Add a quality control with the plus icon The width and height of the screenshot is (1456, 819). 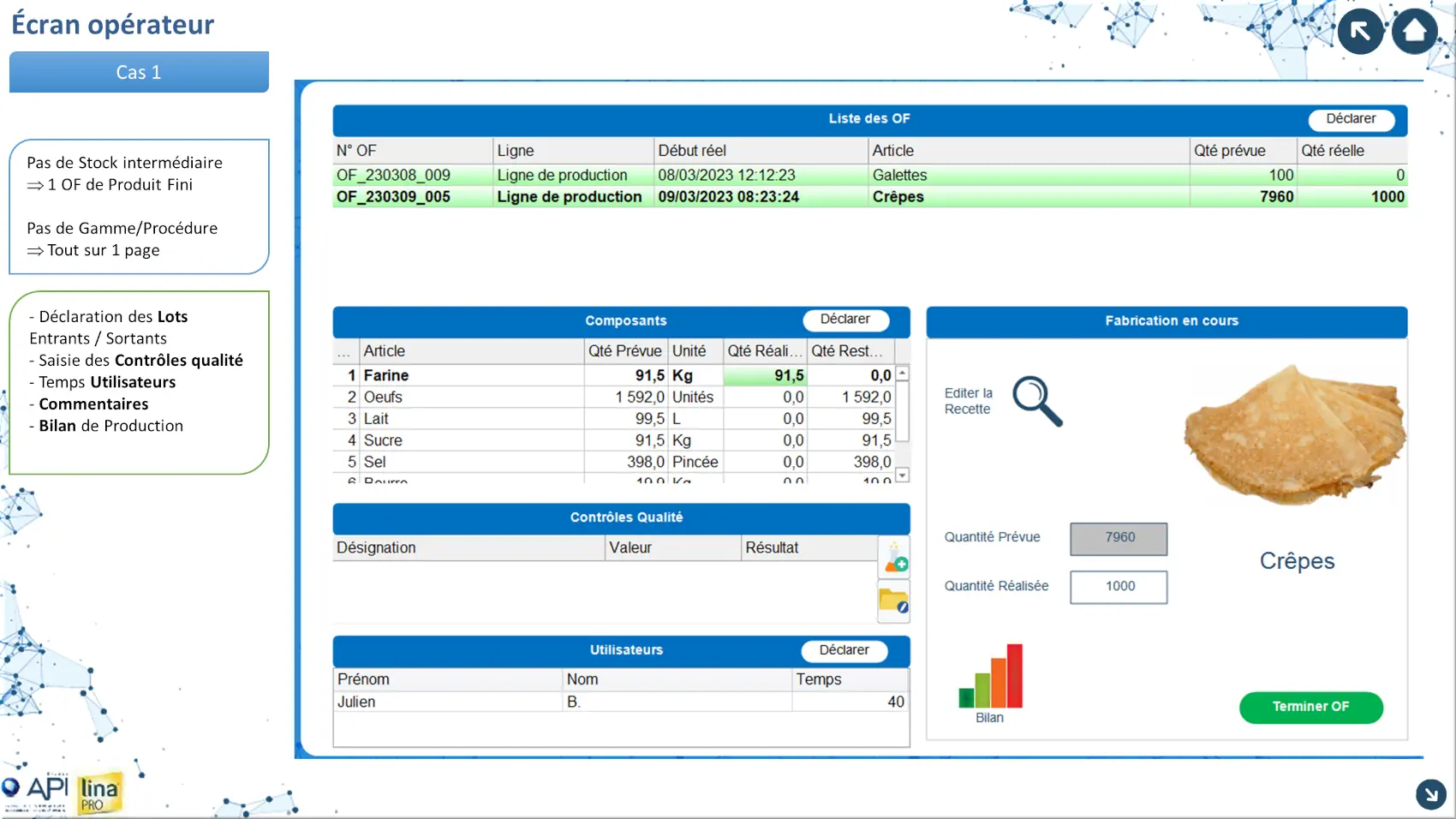894,558
